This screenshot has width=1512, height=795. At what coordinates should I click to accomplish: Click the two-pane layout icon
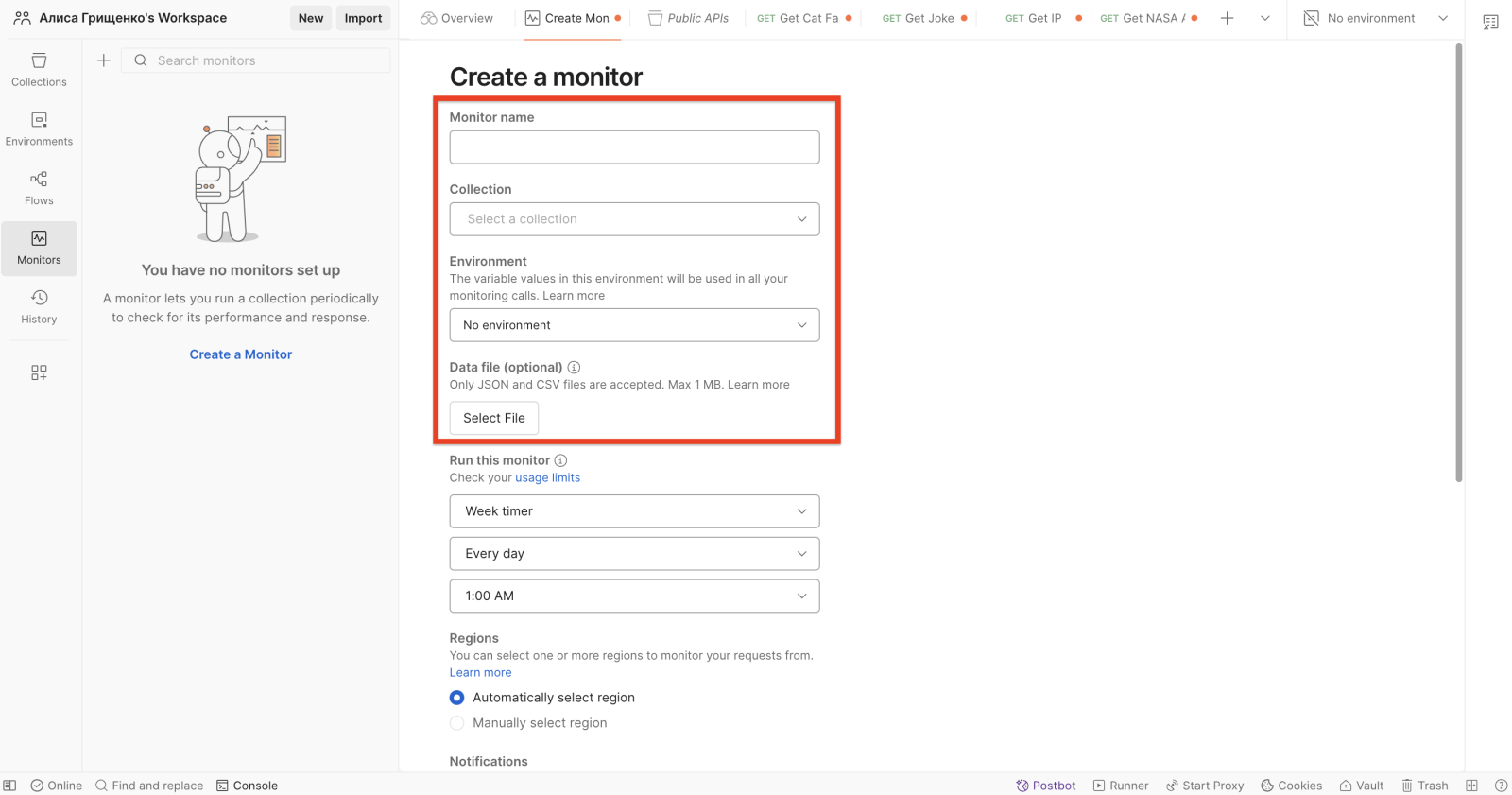click(1471, 786)
